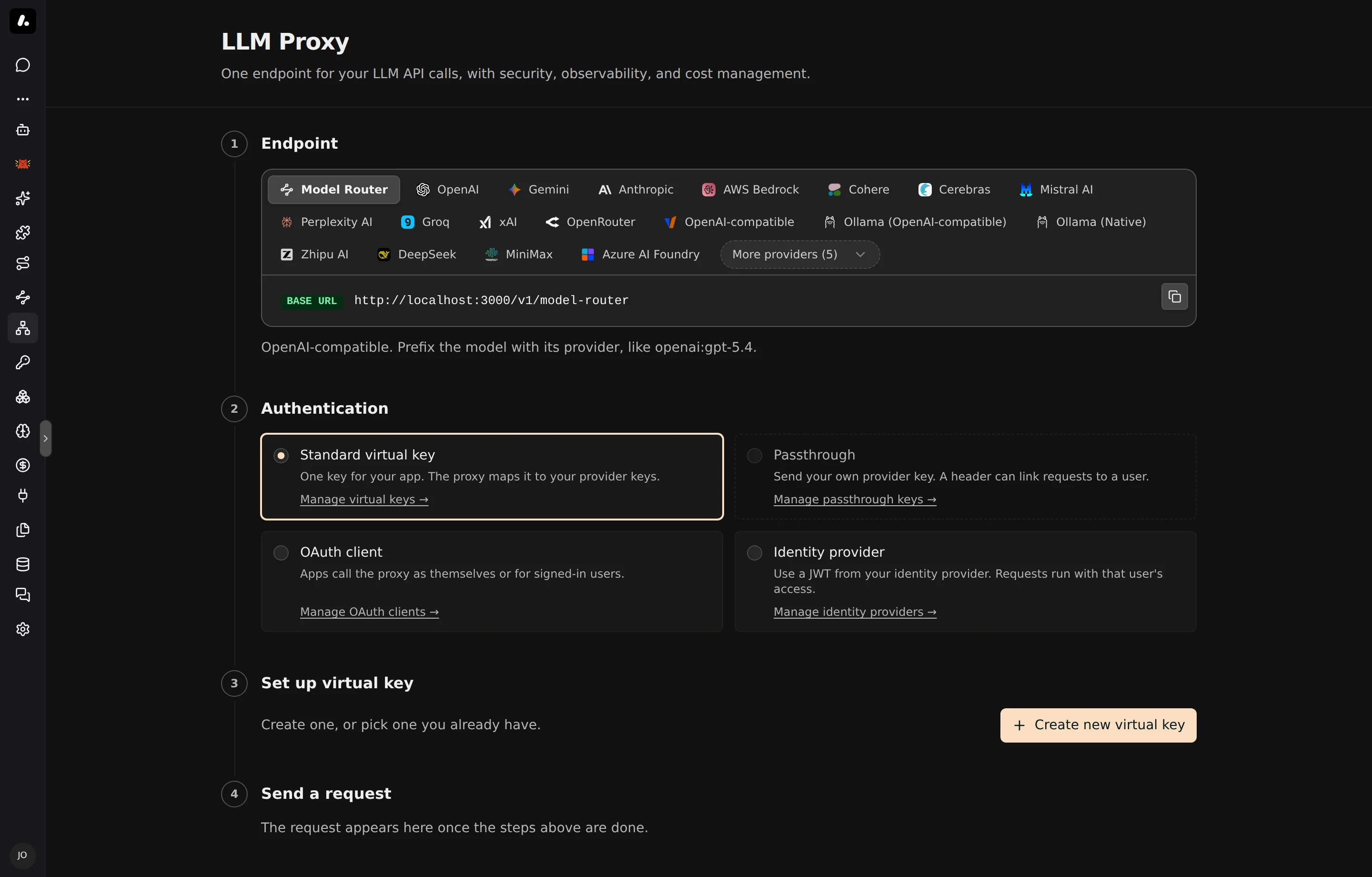Open the JO user avatar menu
The height and width of the screenshot is (877, 1372).
(23, 856)
